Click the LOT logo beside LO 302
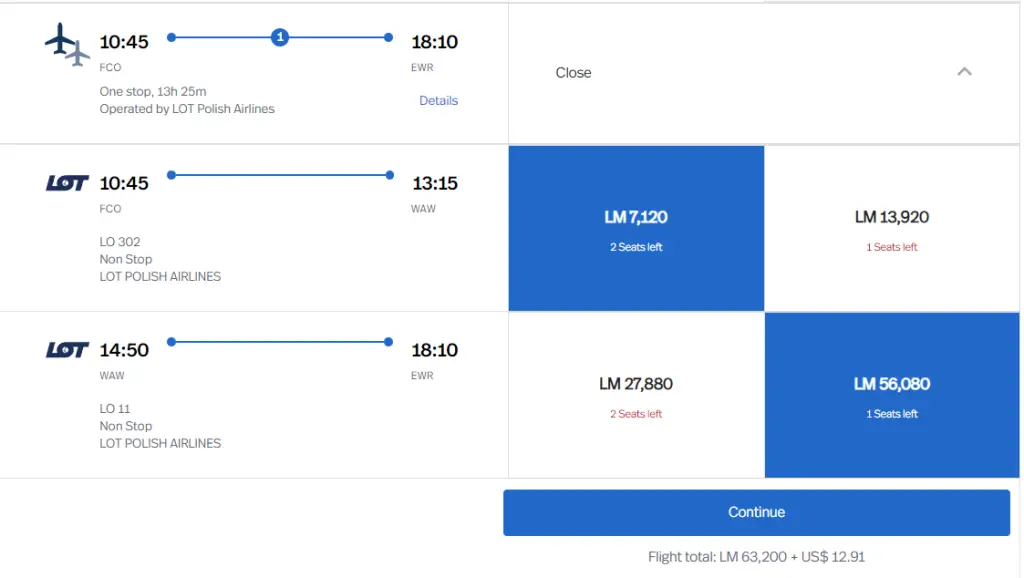The width and height of the screenshot is (1024, 578). tap(67, 184)
